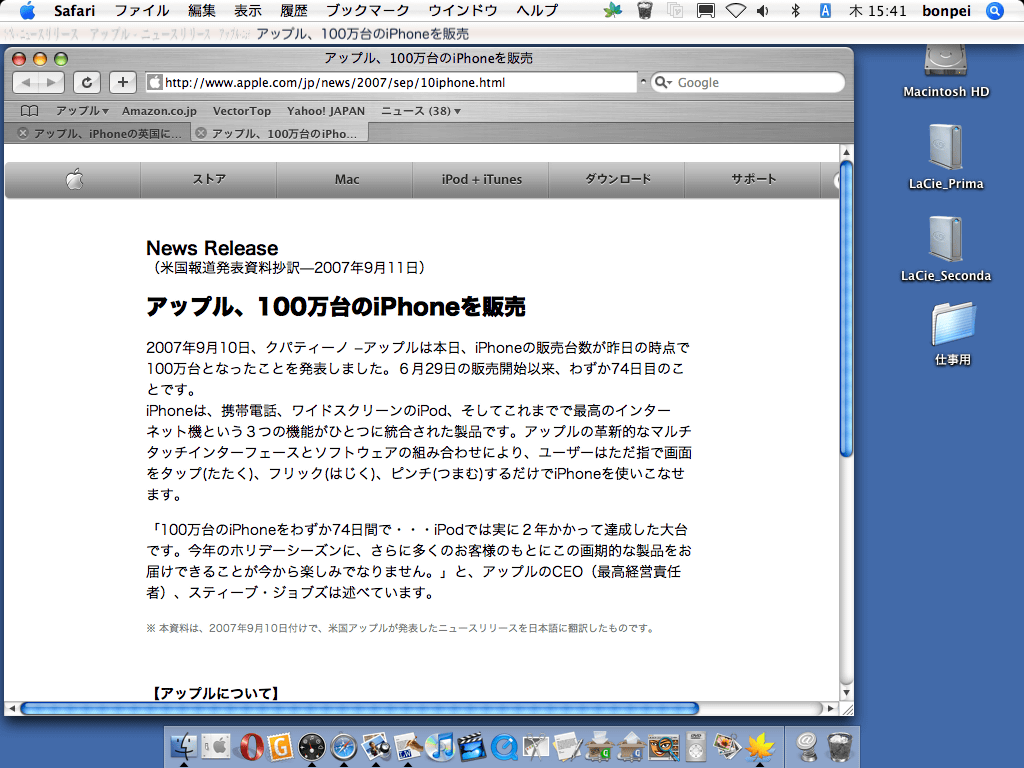Open the volume control in menu bar
The image size is (1024, 768).
pos(762,10)
